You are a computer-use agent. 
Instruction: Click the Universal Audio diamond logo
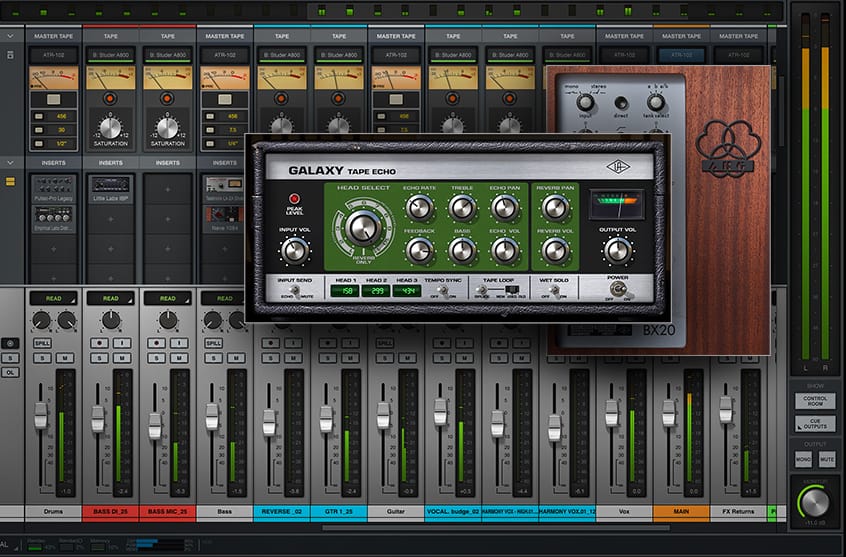pyautogui.click(x=618, y=167)
